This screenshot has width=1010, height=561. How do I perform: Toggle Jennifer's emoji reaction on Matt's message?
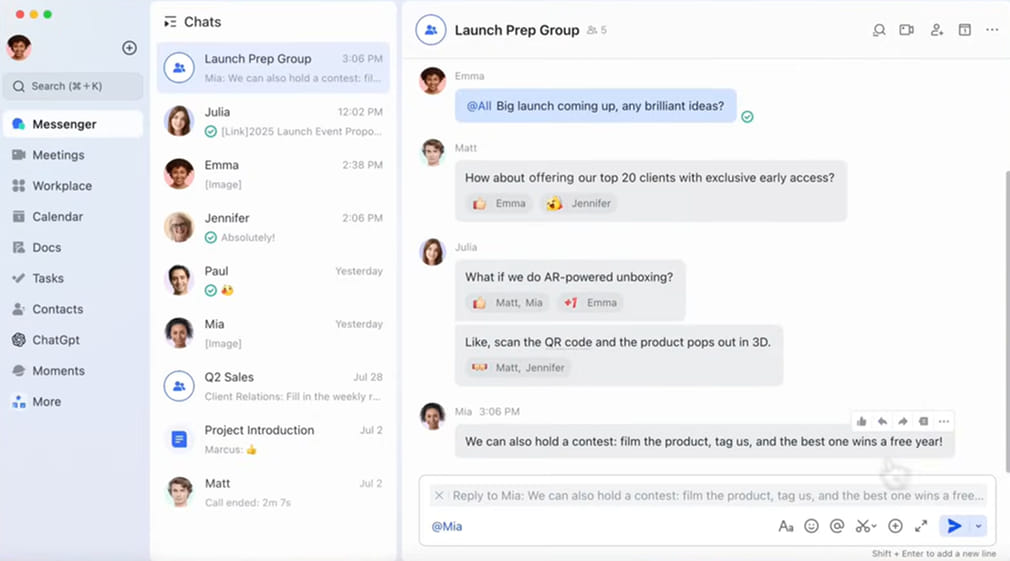pos(579,203)
